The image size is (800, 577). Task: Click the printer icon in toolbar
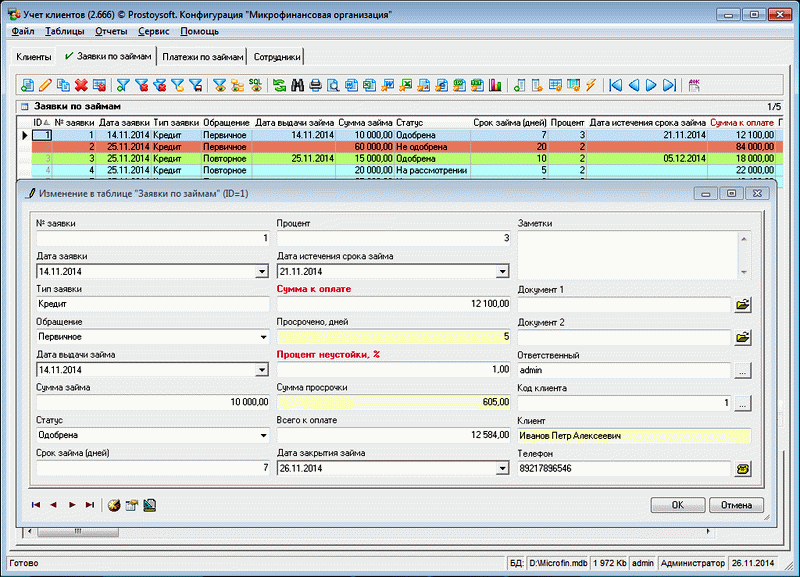[x=315, y=85]
